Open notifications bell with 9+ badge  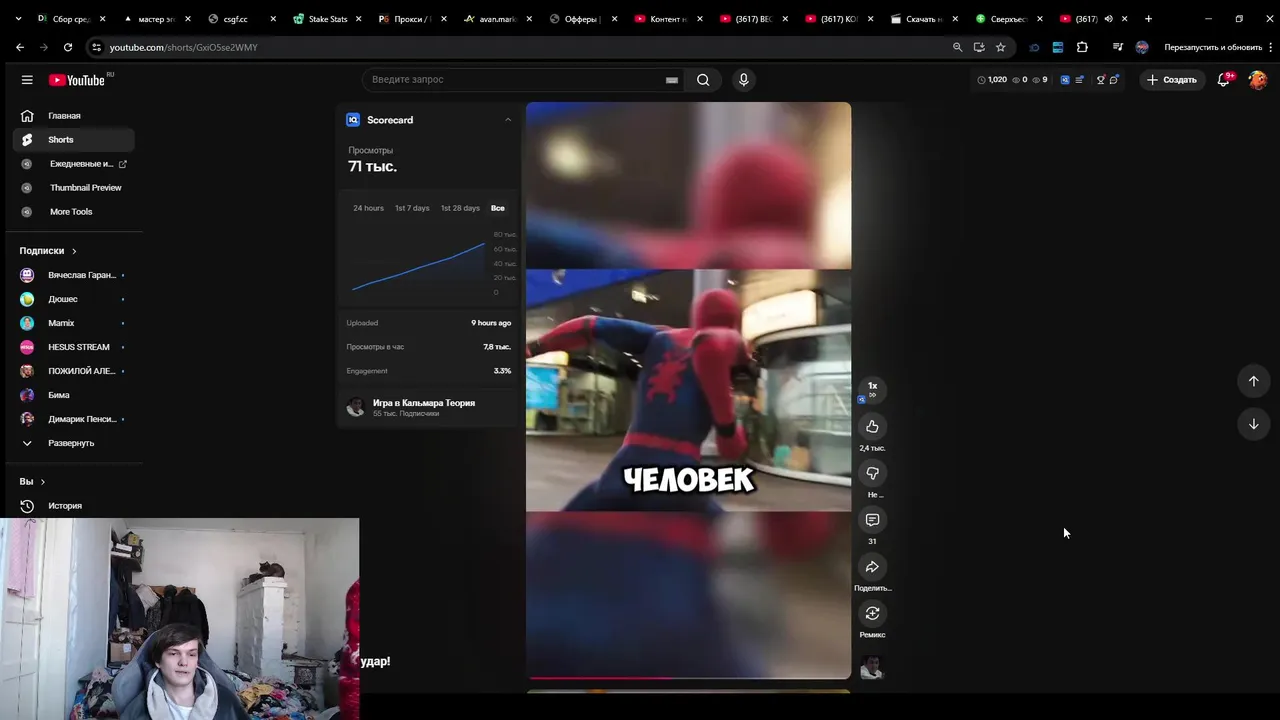1223,80
